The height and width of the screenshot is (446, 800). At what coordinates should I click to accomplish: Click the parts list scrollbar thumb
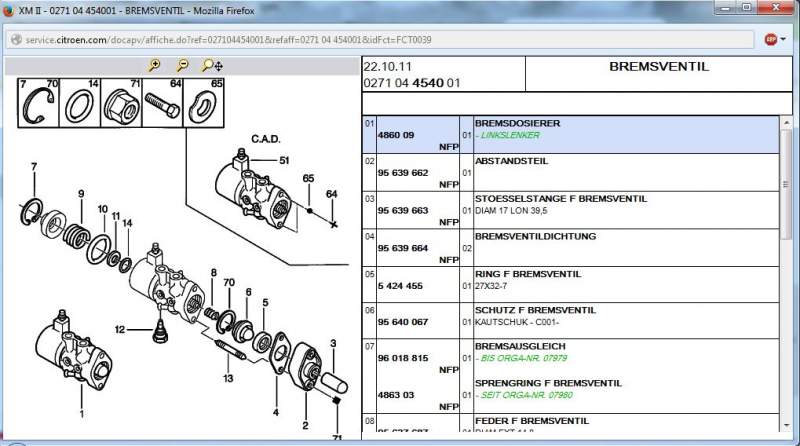point(786,183)
